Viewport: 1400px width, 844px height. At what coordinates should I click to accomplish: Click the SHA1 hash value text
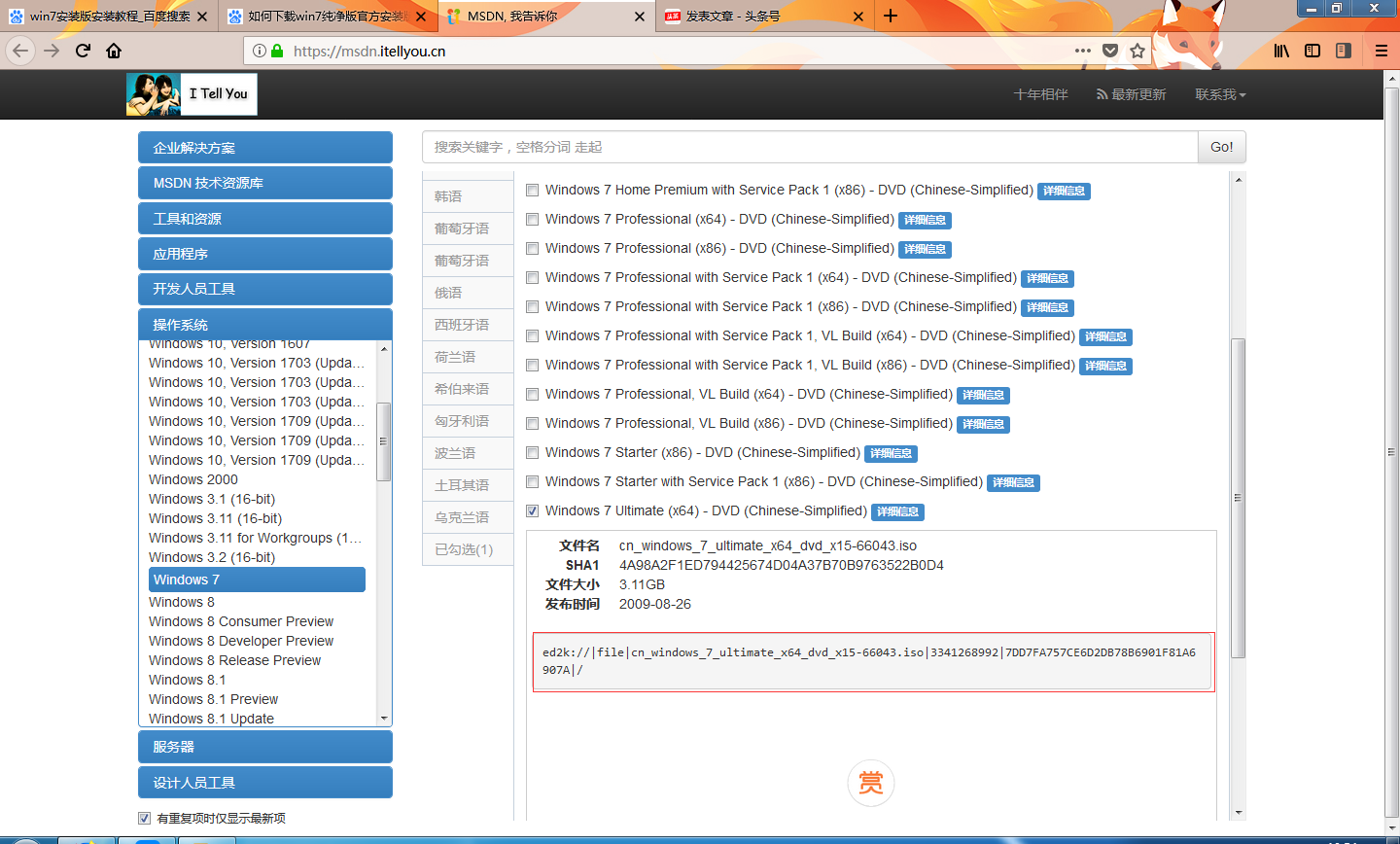pos(781,565)
